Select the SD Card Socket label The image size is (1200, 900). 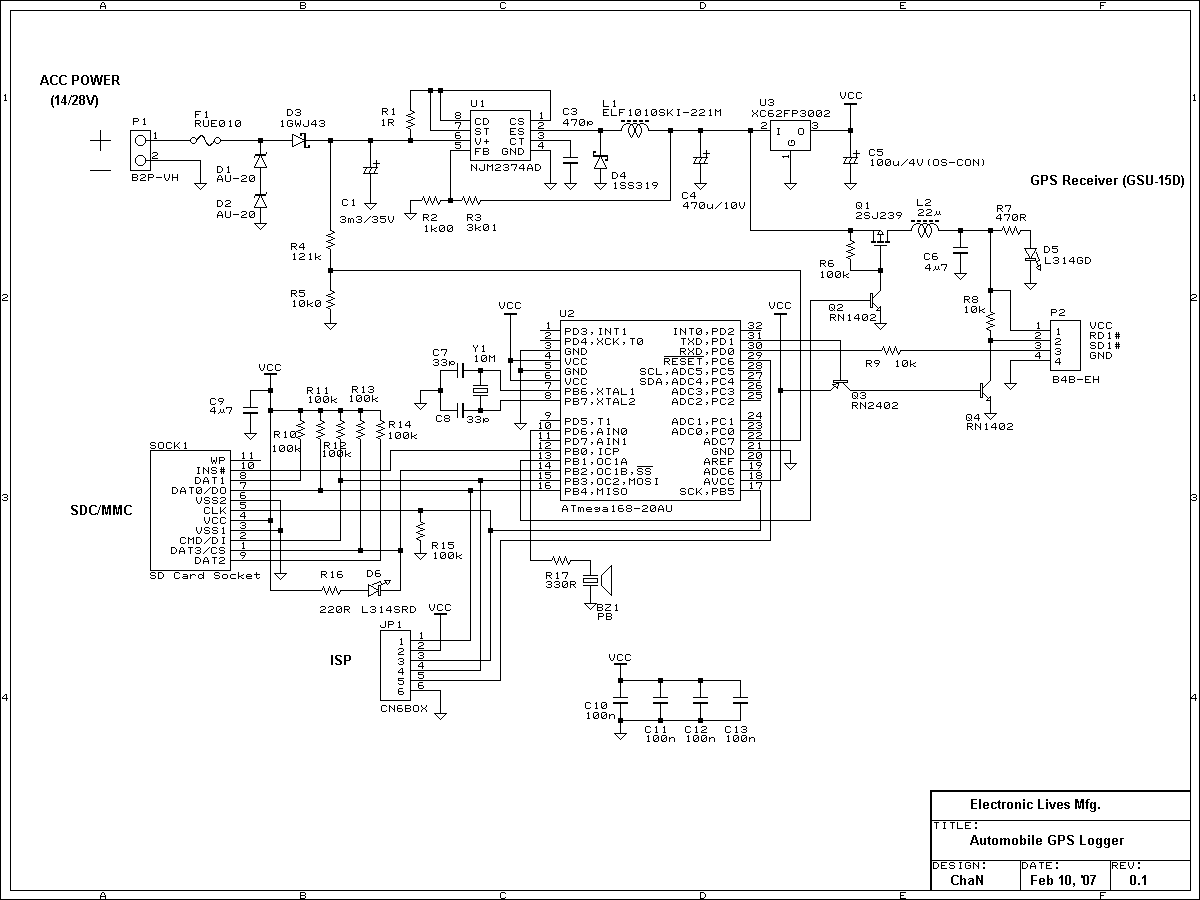(x=205, y=575)
